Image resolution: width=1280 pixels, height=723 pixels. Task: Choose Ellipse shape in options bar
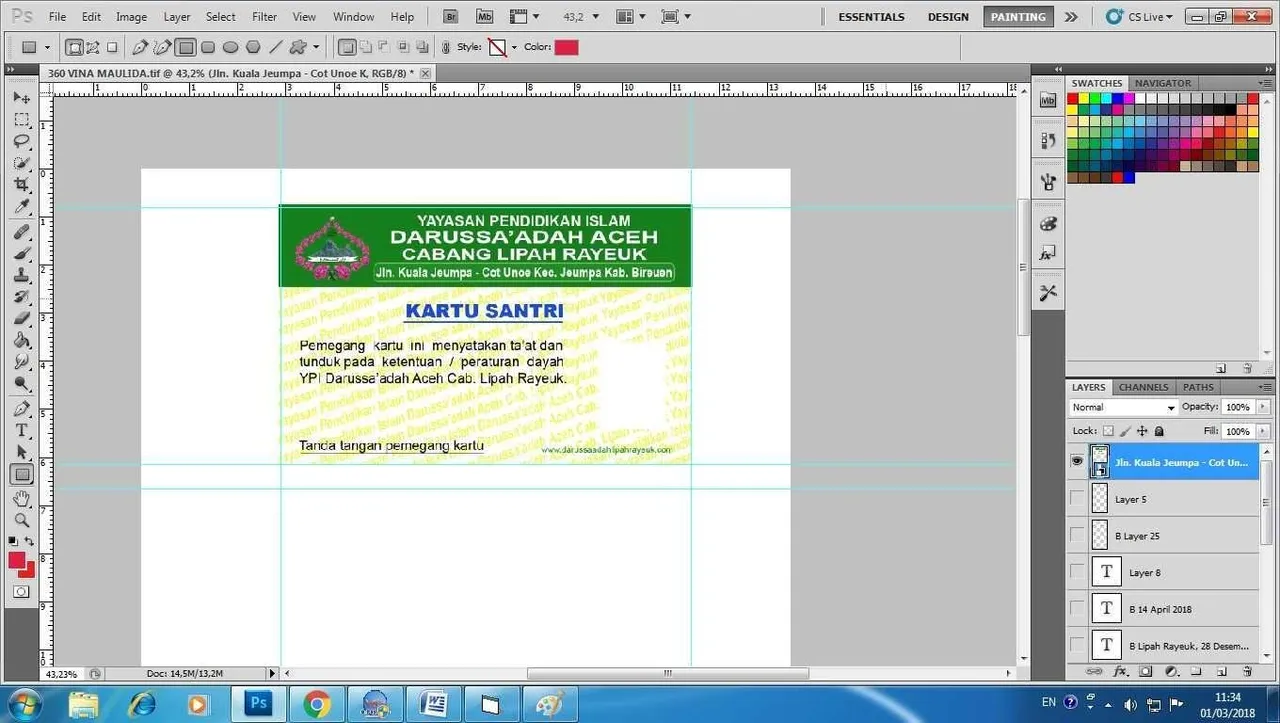coord(230,47)
